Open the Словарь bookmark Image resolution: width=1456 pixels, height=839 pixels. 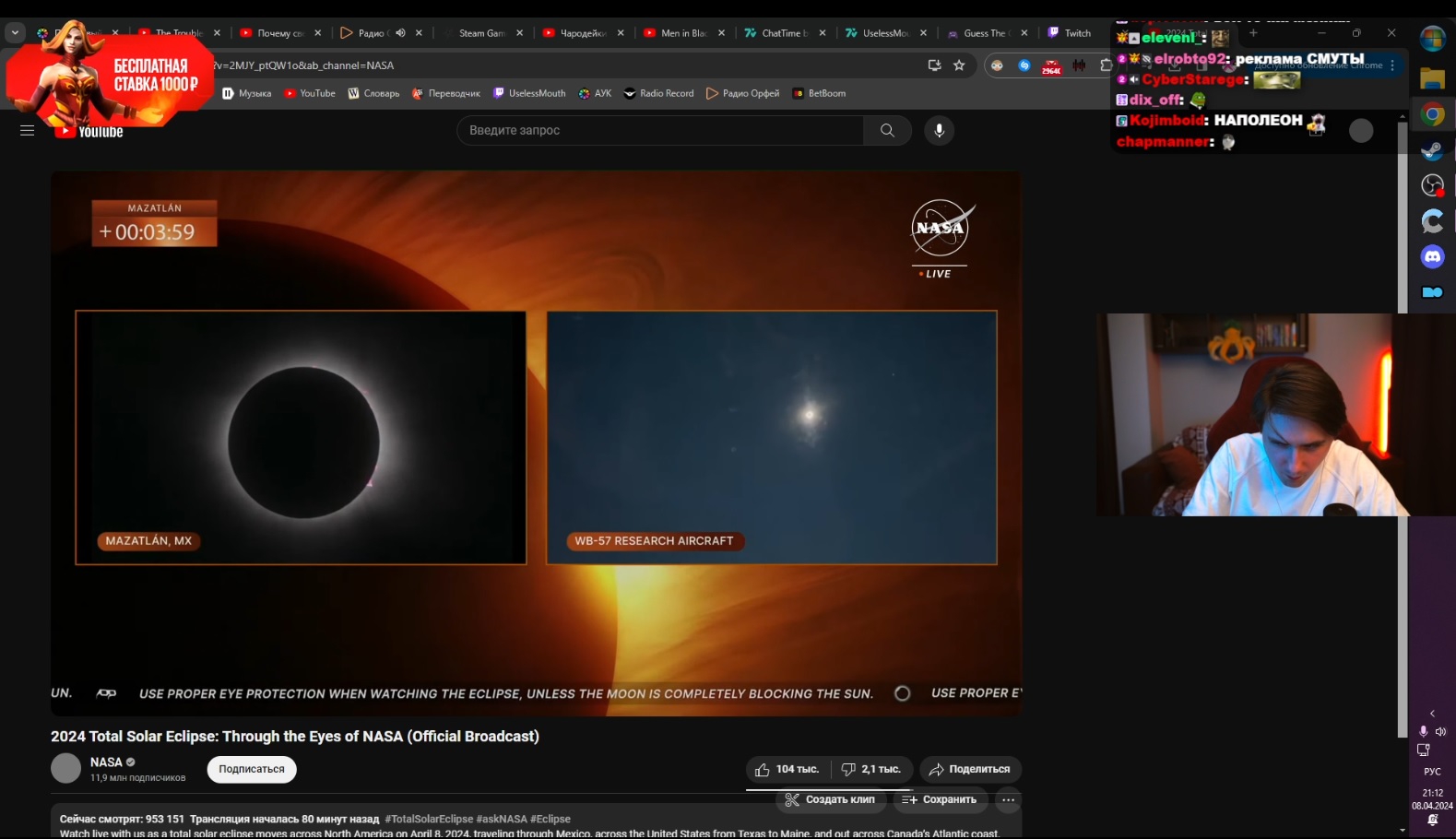(373, 93)
